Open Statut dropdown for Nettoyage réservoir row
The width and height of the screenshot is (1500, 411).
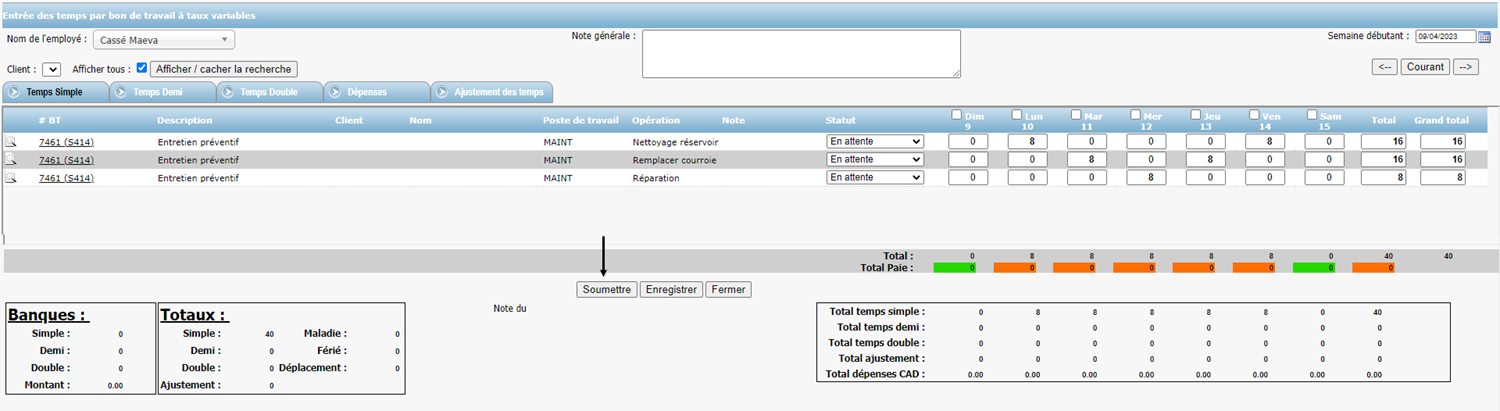tap(875, 142)
